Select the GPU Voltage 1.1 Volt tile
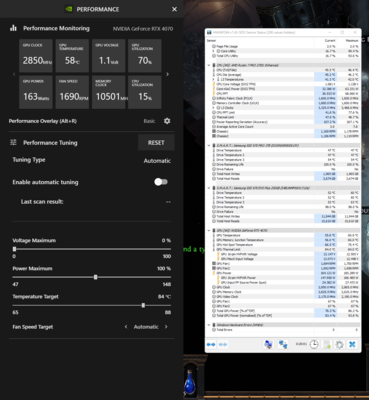 pos(109,56)
